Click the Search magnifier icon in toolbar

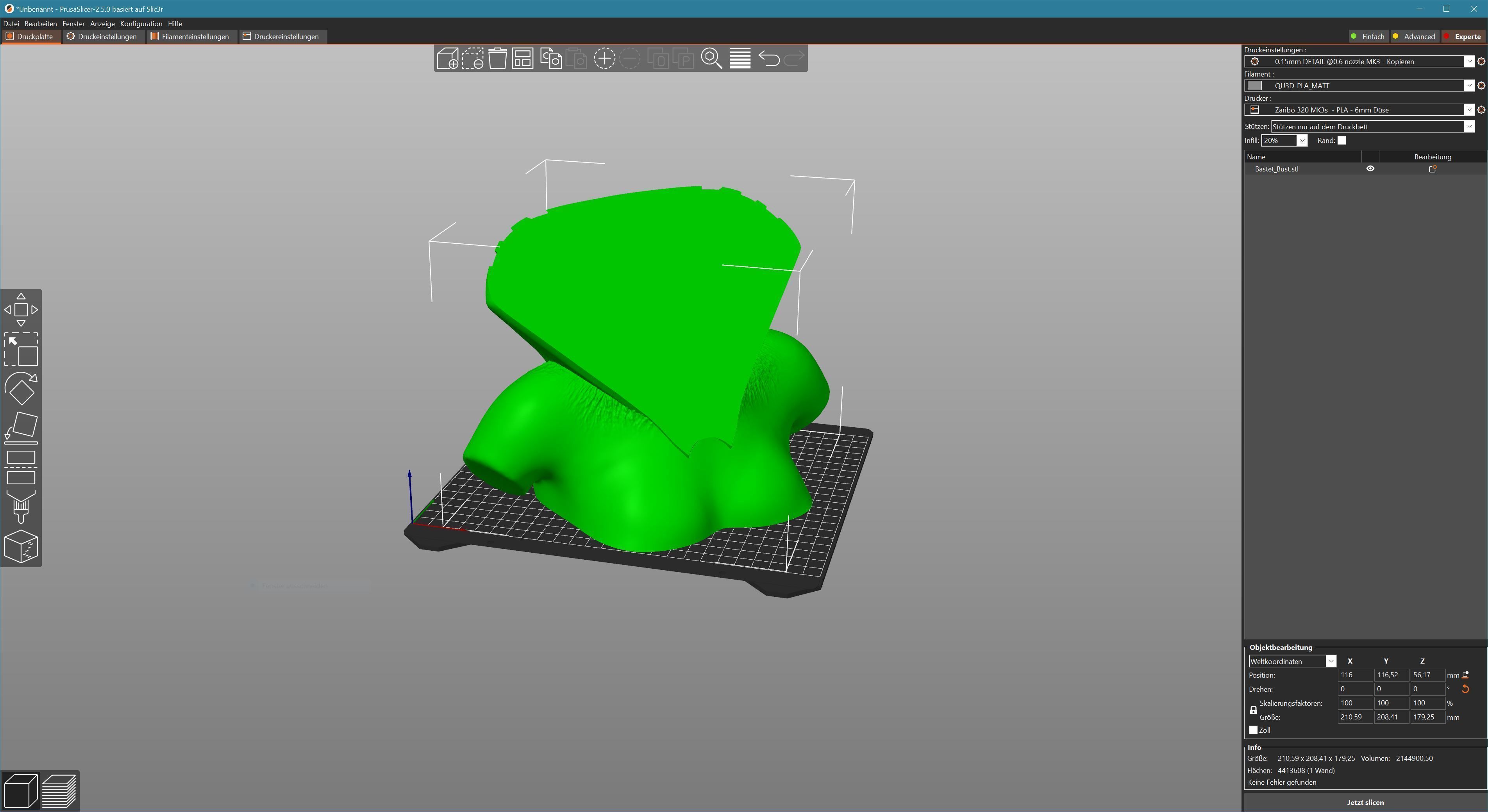pyautogui.click(x=711, y=59)
